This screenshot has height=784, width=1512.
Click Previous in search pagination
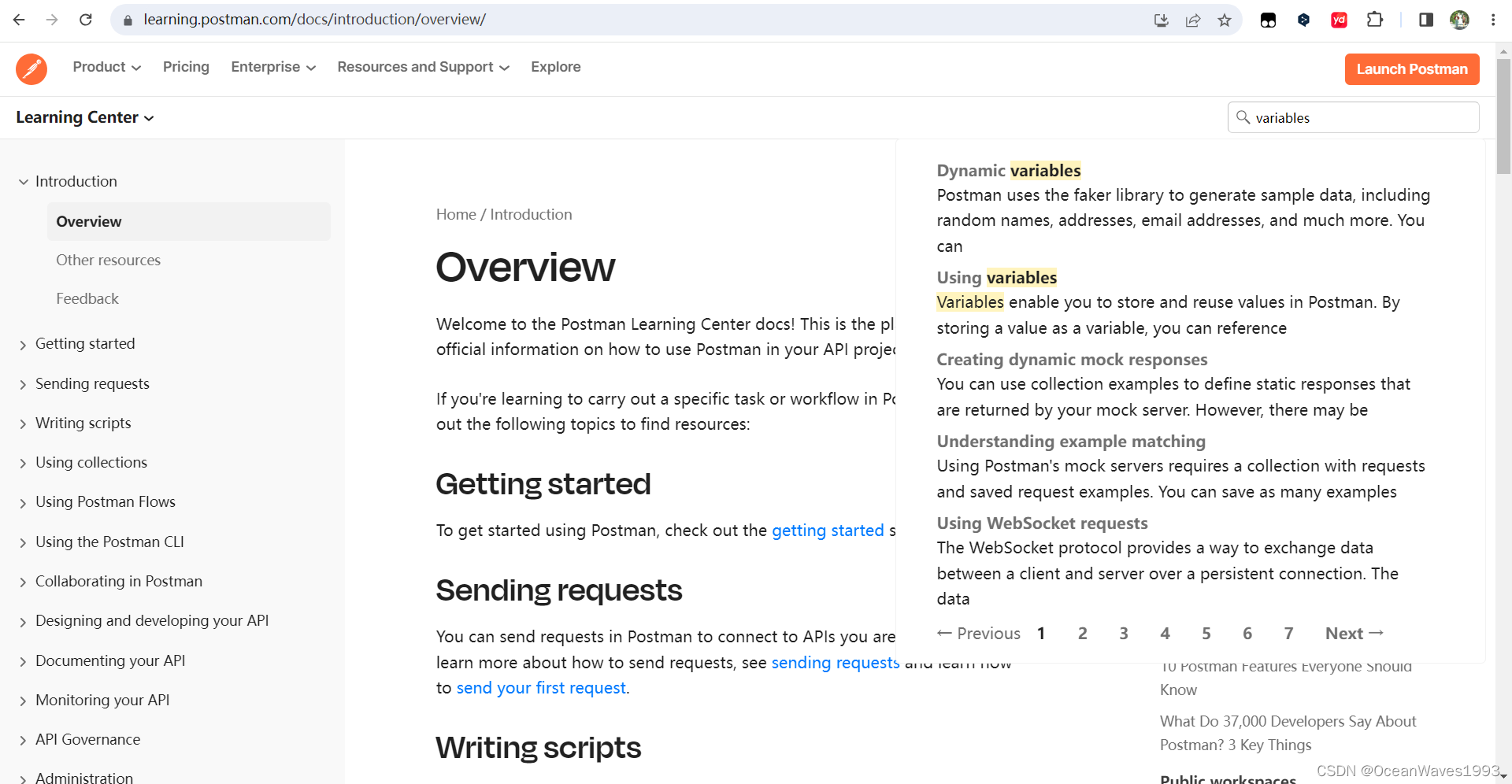[979, 634]
